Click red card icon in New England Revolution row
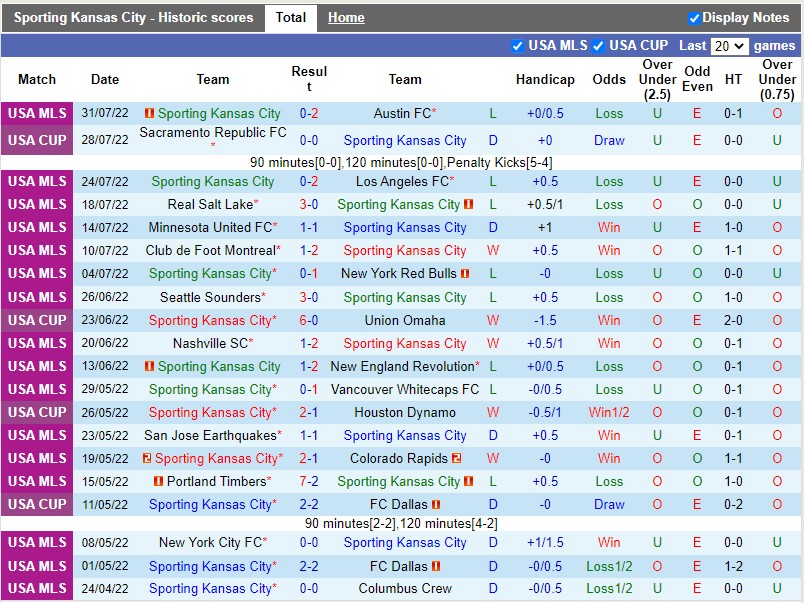Screen dimensions: 804x603 149,366
